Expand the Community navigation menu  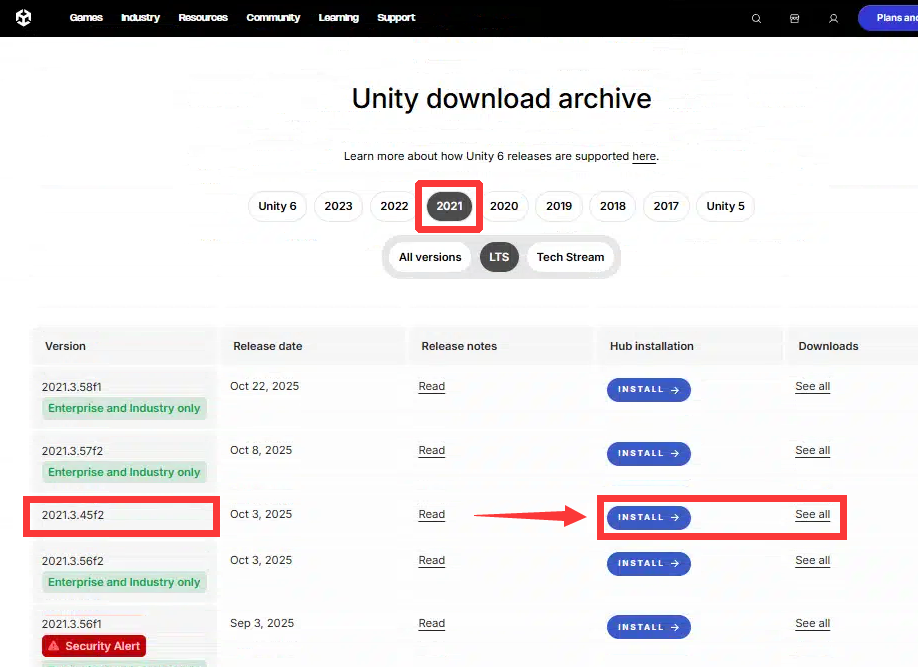point(273,18)
